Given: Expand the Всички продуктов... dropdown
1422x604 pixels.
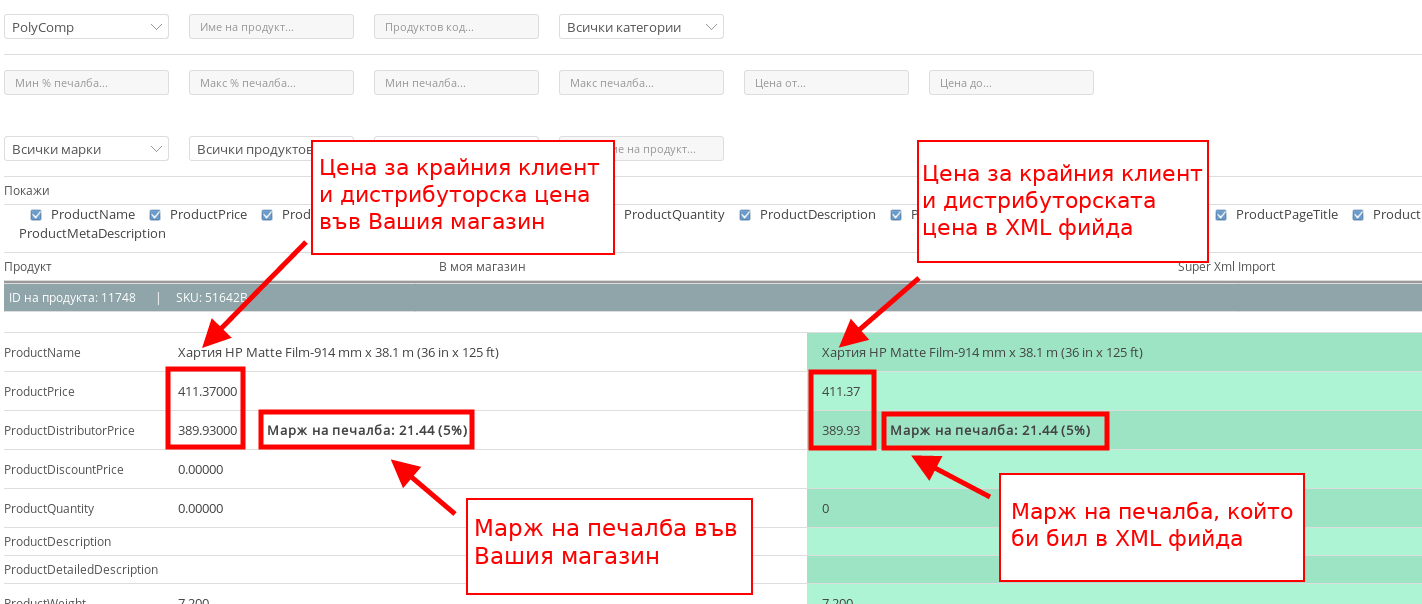Looking at the screenshot, I should 250,149.
